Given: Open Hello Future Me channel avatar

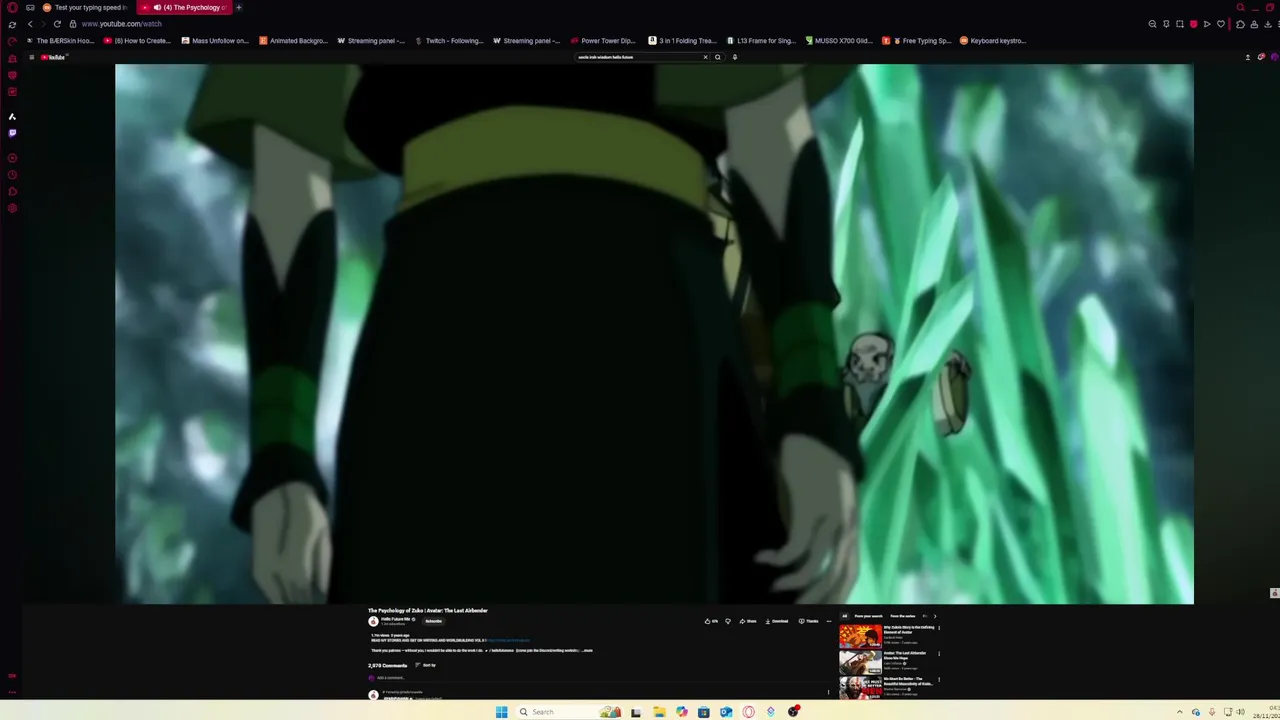Looking at the screenshot, I should tap(373, 621).
